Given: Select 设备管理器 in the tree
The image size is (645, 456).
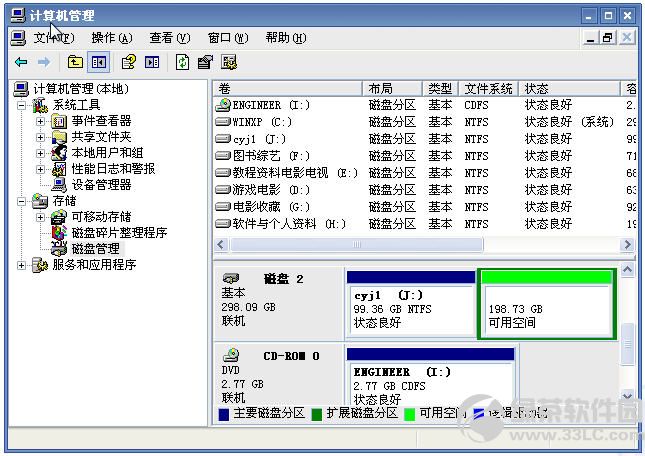Looking at the screenshot, I should (101, 184).
